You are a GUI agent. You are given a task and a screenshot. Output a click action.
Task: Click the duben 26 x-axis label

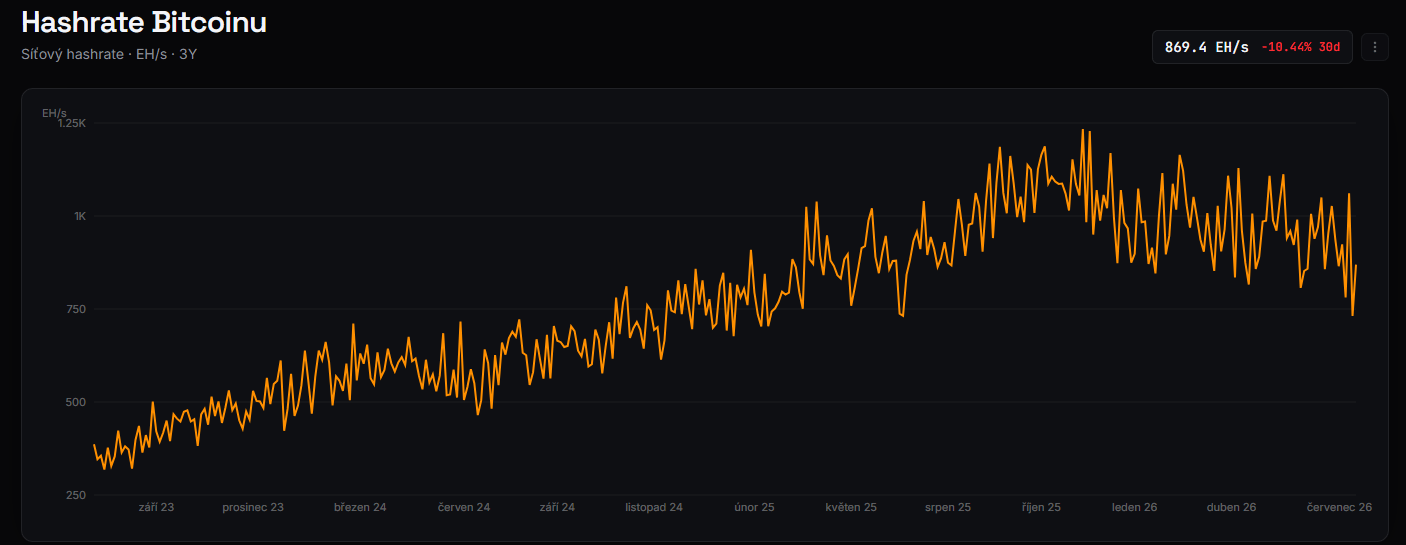tap(1232, 507)
